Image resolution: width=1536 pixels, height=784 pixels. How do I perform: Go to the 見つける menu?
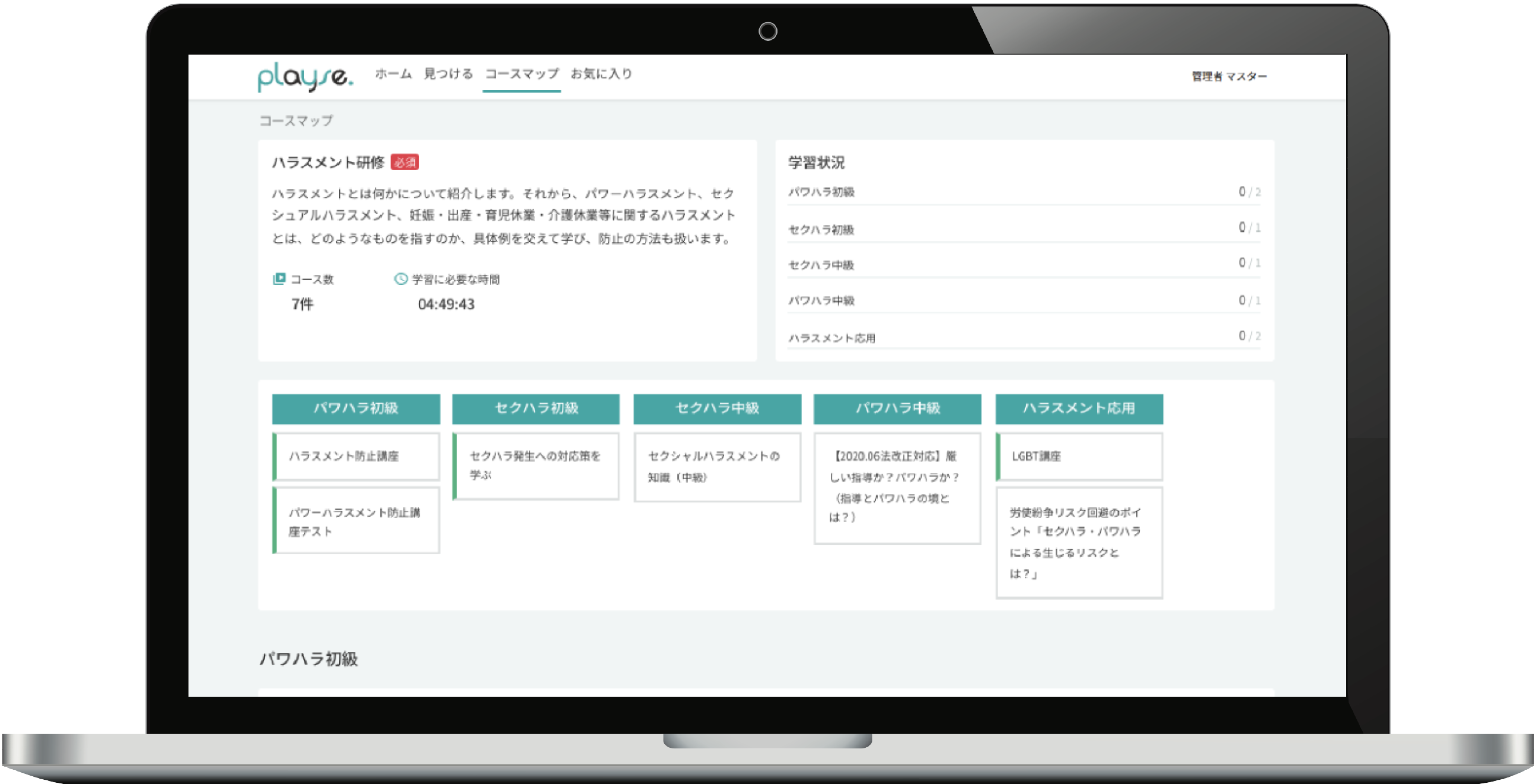point(448,74)
